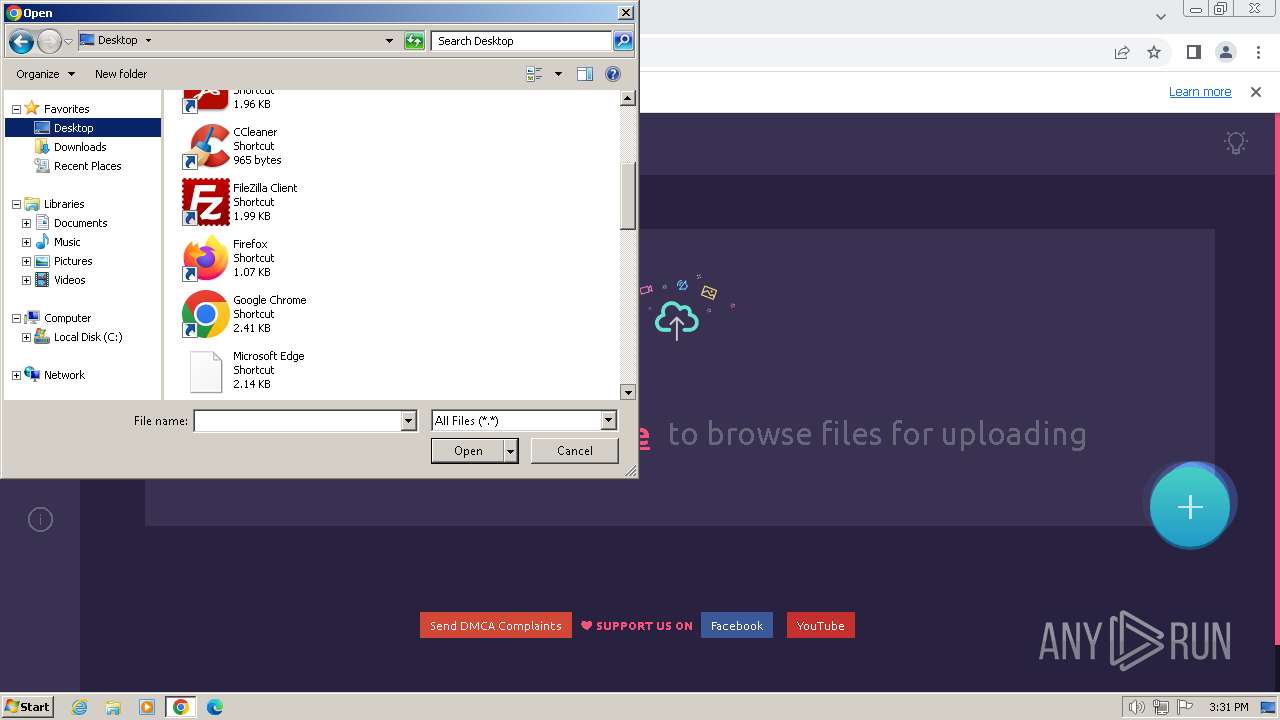Select the FileZilla Client shortcut icon
The height and width of the screenshot is (720, 1280).
[x=206, y=202]
